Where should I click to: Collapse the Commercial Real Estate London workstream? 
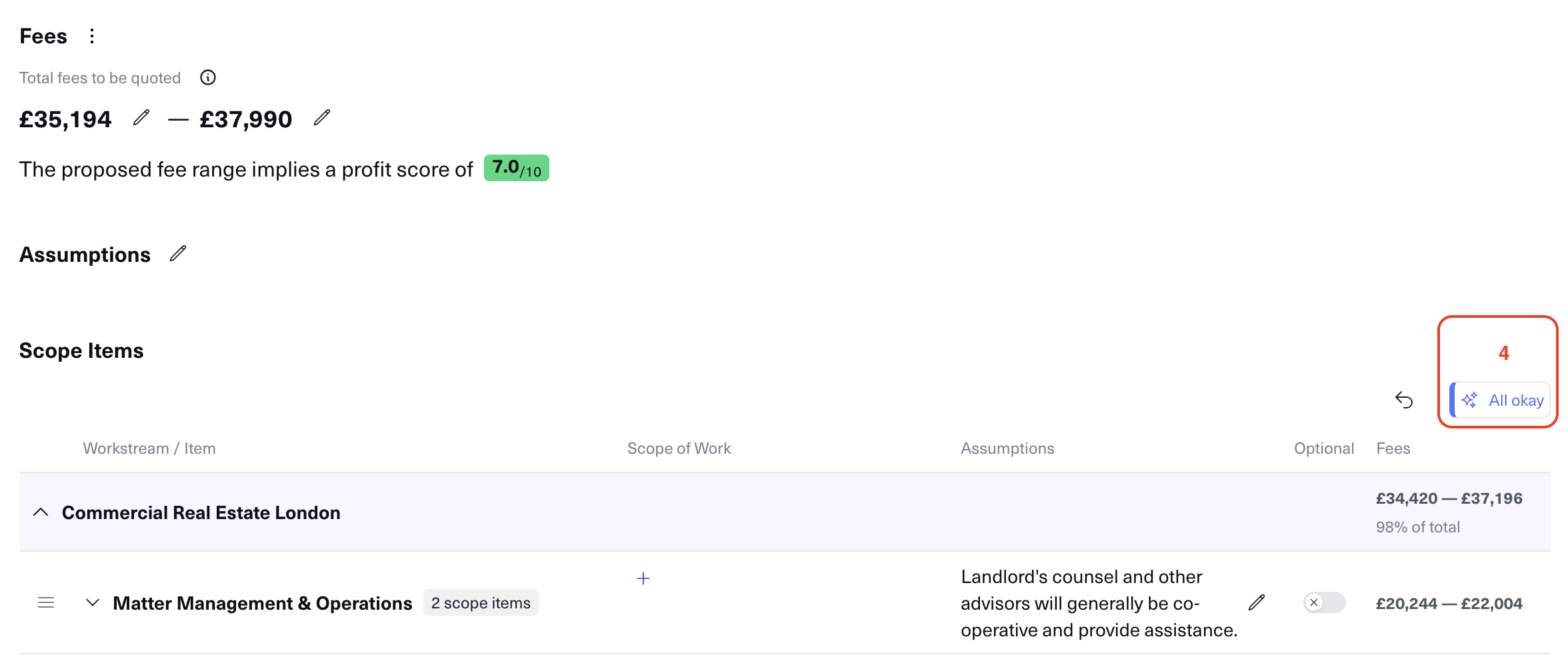click(41, 512)
